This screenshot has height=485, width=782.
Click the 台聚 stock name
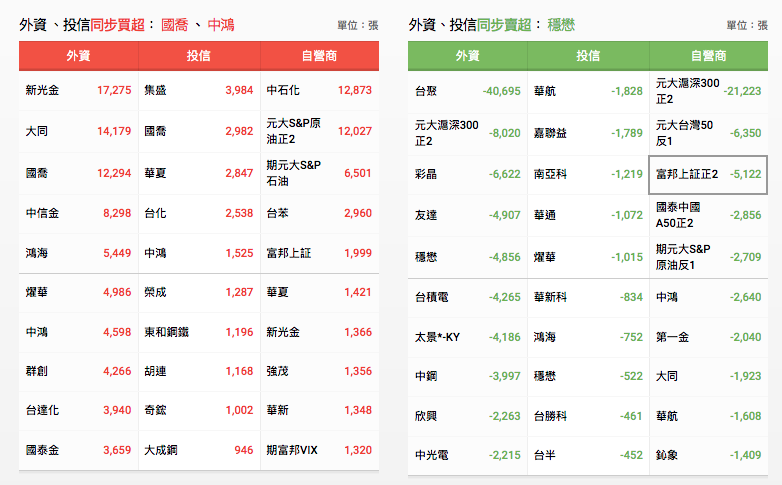pyautogui.click(x=426, y=91)
